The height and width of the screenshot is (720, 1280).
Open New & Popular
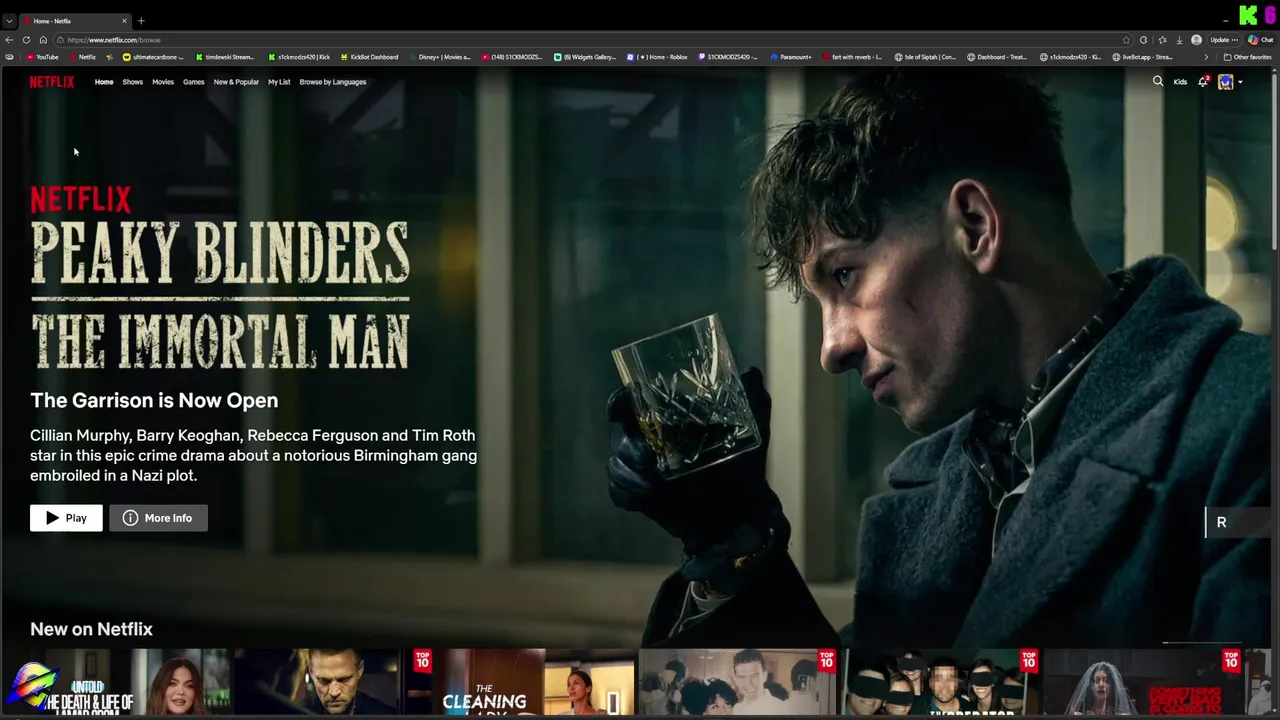pyautogui.click(x=236, y=82)
